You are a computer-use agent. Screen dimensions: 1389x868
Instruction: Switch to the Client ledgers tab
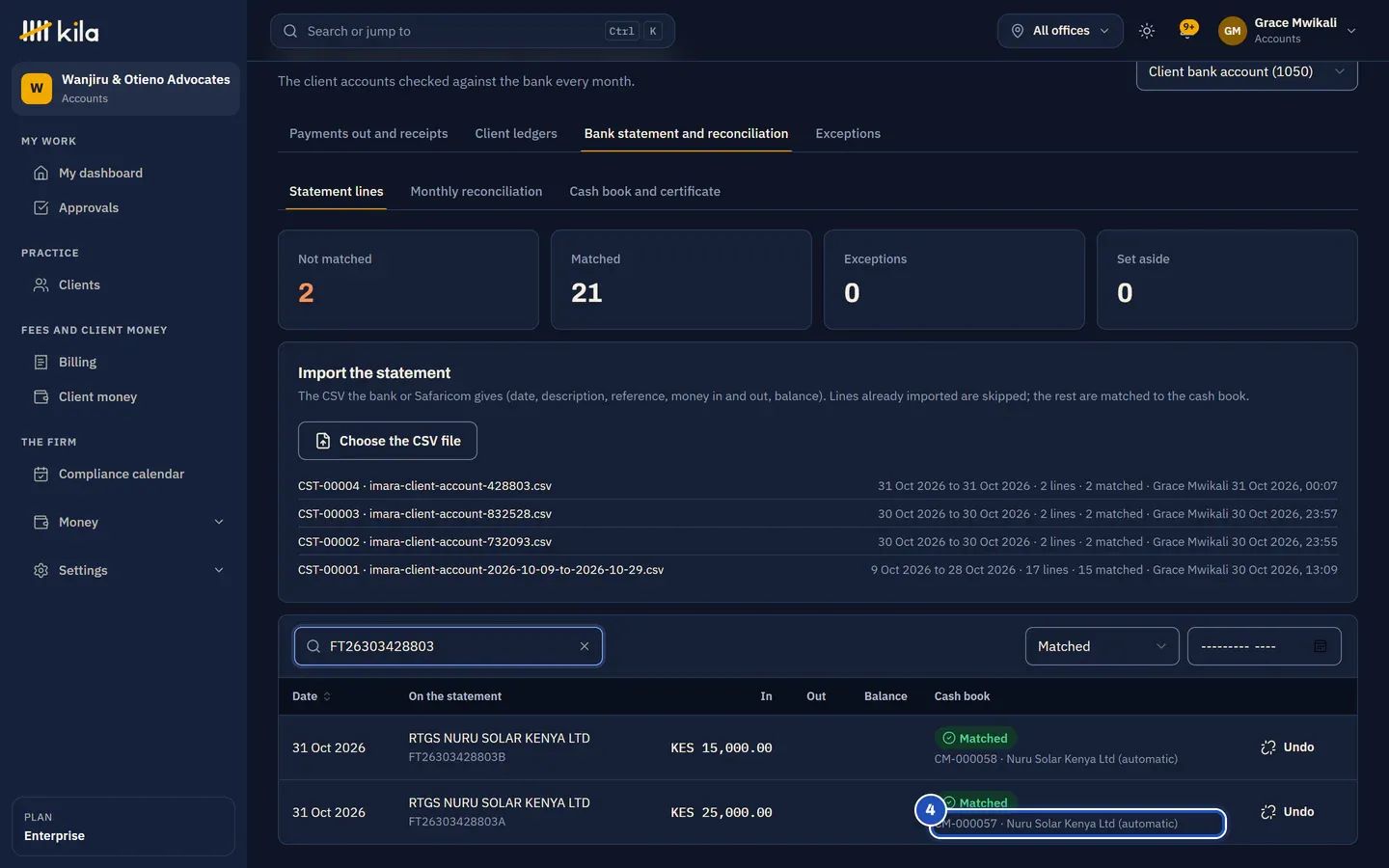[x=516, y=133]
